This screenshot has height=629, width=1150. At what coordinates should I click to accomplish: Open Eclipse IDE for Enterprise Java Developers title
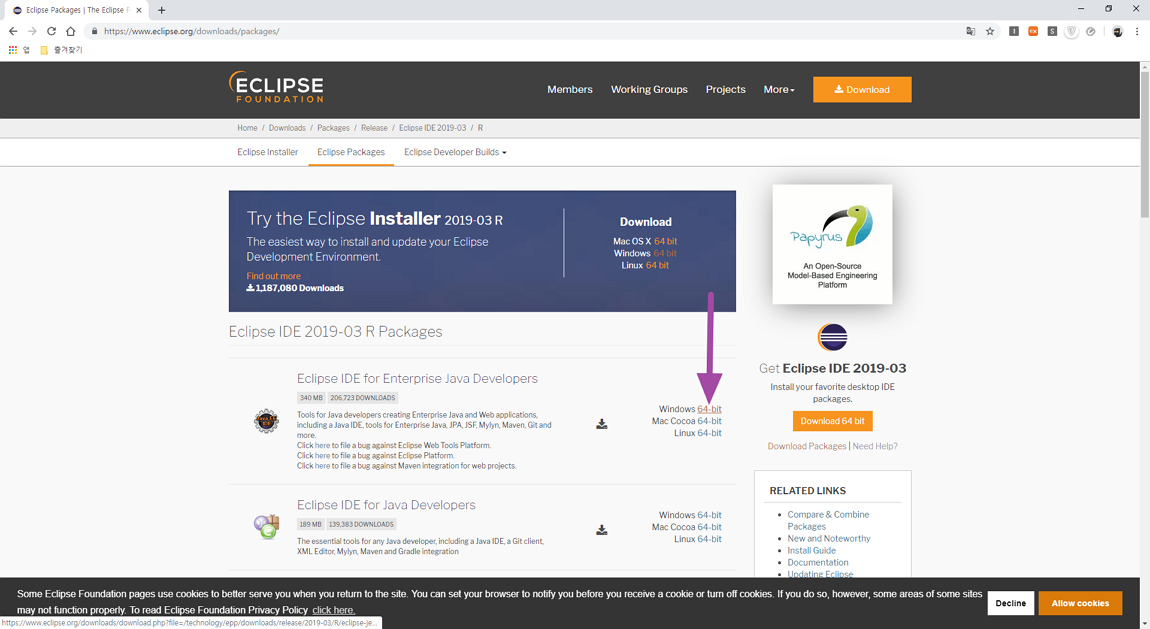(417, 378)
